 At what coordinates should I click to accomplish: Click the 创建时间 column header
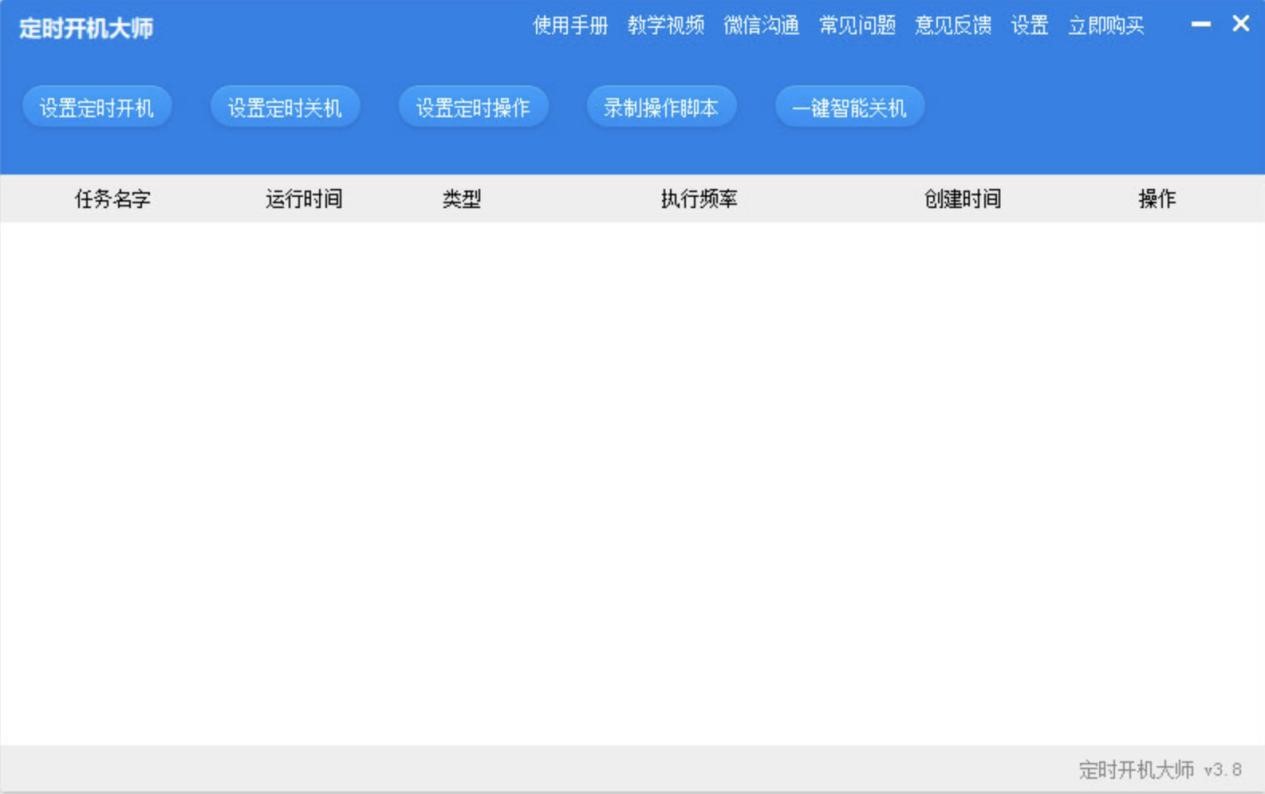[962, 199]
